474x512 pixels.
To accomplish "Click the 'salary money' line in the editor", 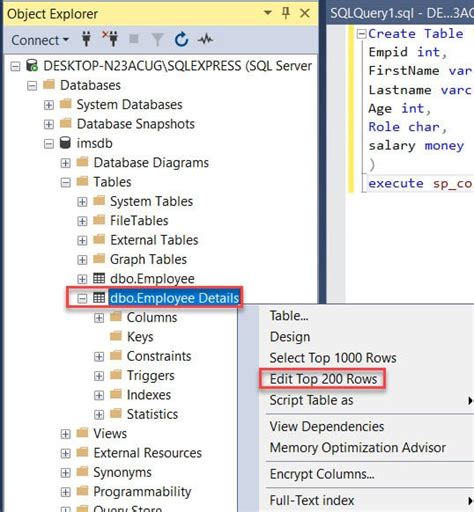I will coord(416,145).
